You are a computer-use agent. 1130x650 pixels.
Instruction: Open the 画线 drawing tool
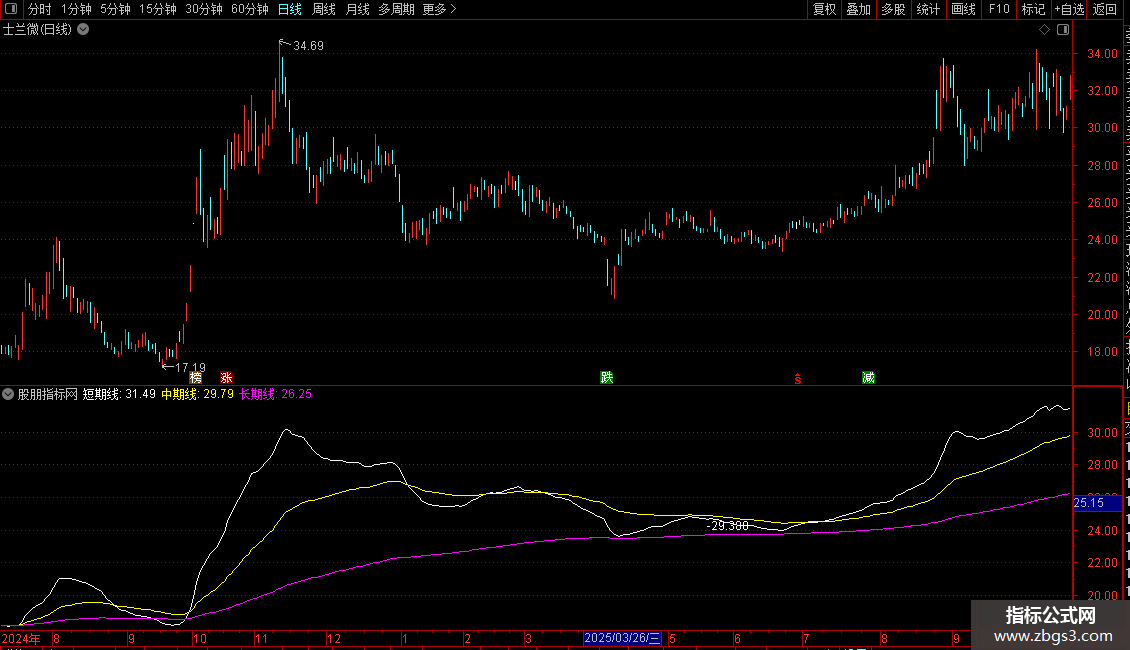(x=963, y=9)
